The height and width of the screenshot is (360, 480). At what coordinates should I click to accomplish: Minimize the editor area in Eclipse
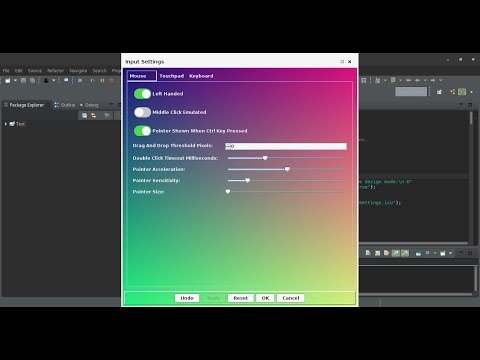pyautogui.click(x=461, y=105)
